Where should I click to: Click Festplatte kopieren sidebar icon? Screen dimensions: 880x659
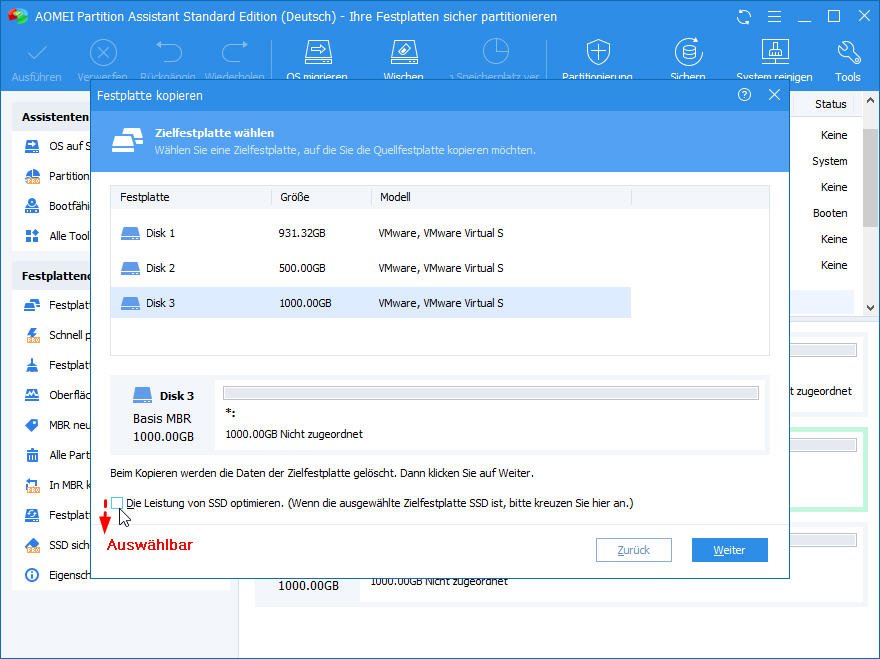[32, 305]
